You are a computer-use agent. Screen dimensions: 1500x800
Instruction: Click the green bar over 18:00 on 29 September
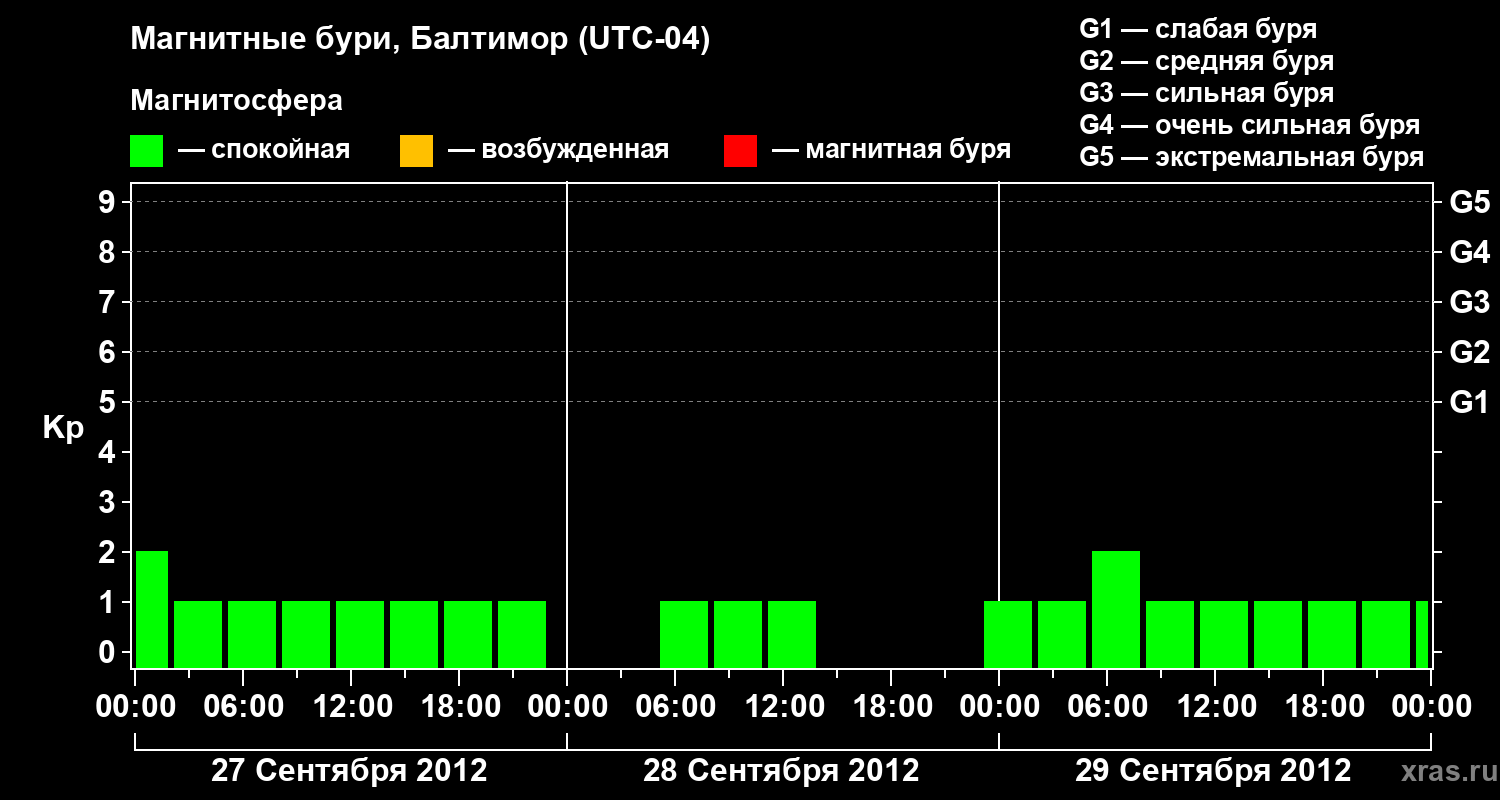(1332, 634)
